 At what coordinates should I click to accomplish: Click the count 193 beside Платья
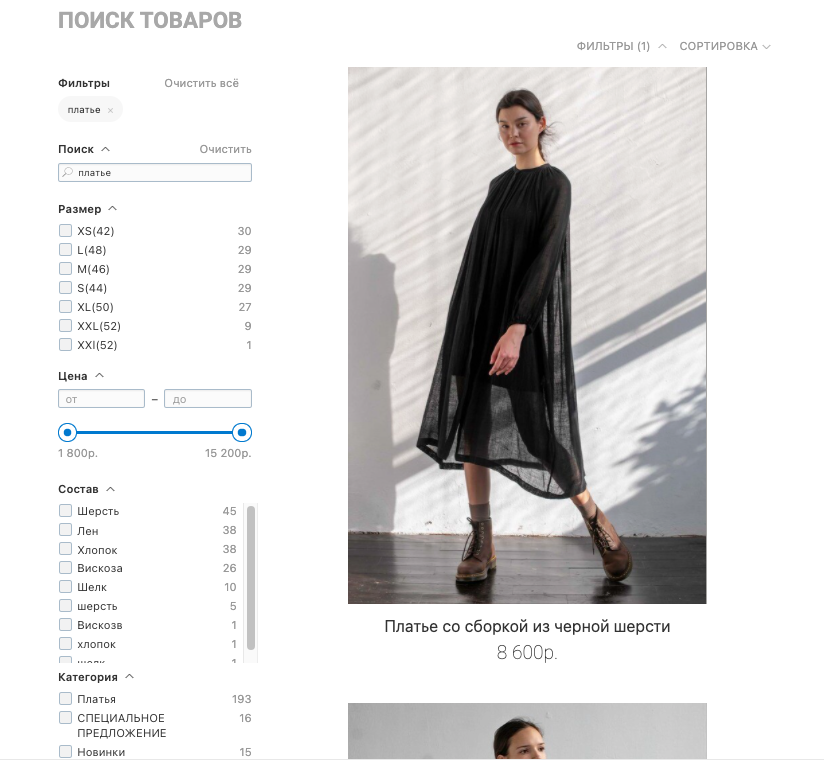(x=242, y=699)
